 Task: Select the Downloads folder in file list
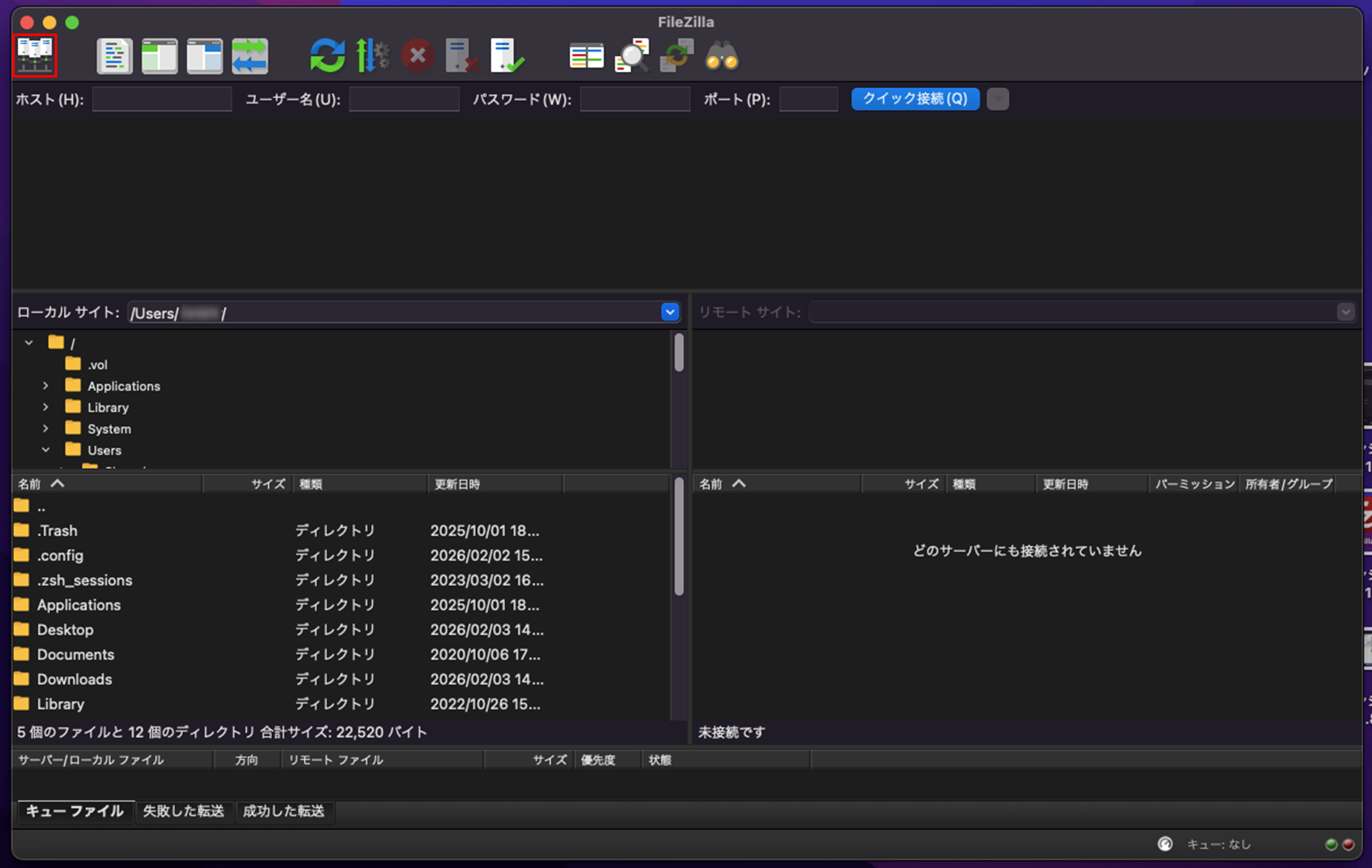click(x=74, y=679)
